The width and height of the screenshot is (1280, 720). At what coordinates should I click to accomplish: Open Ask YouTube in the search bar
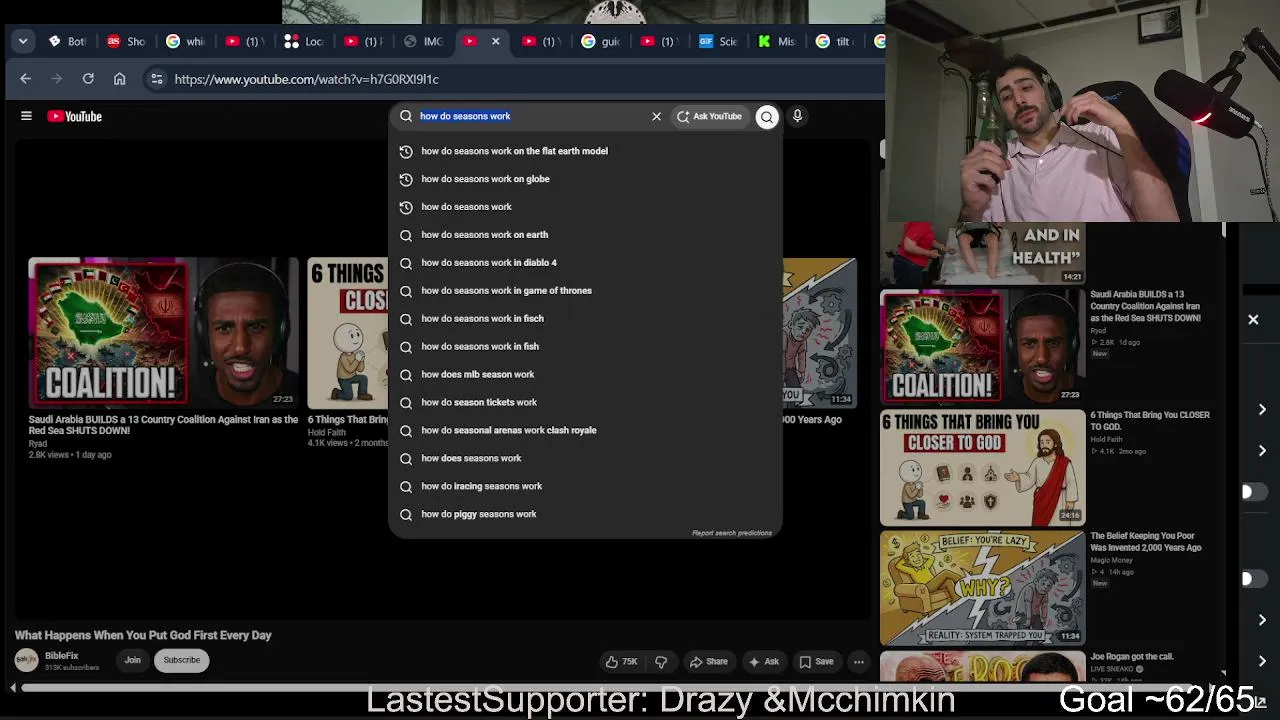click(x=709, y=116)
